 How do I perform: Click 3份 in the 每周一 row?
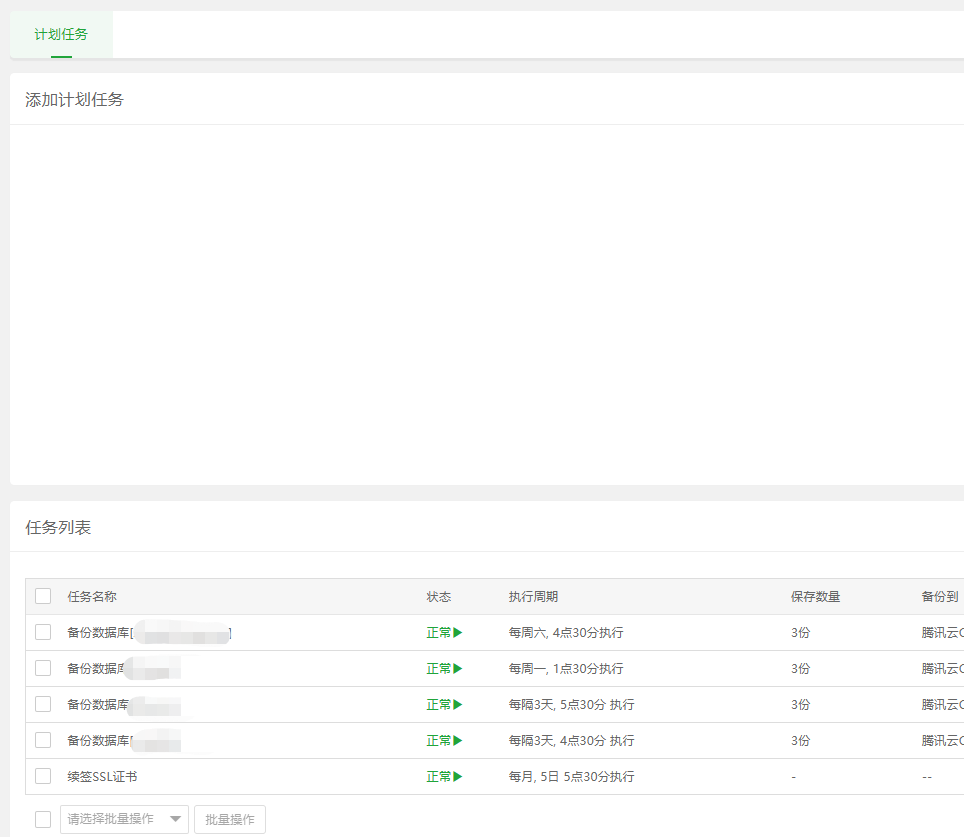pos(800,668)
